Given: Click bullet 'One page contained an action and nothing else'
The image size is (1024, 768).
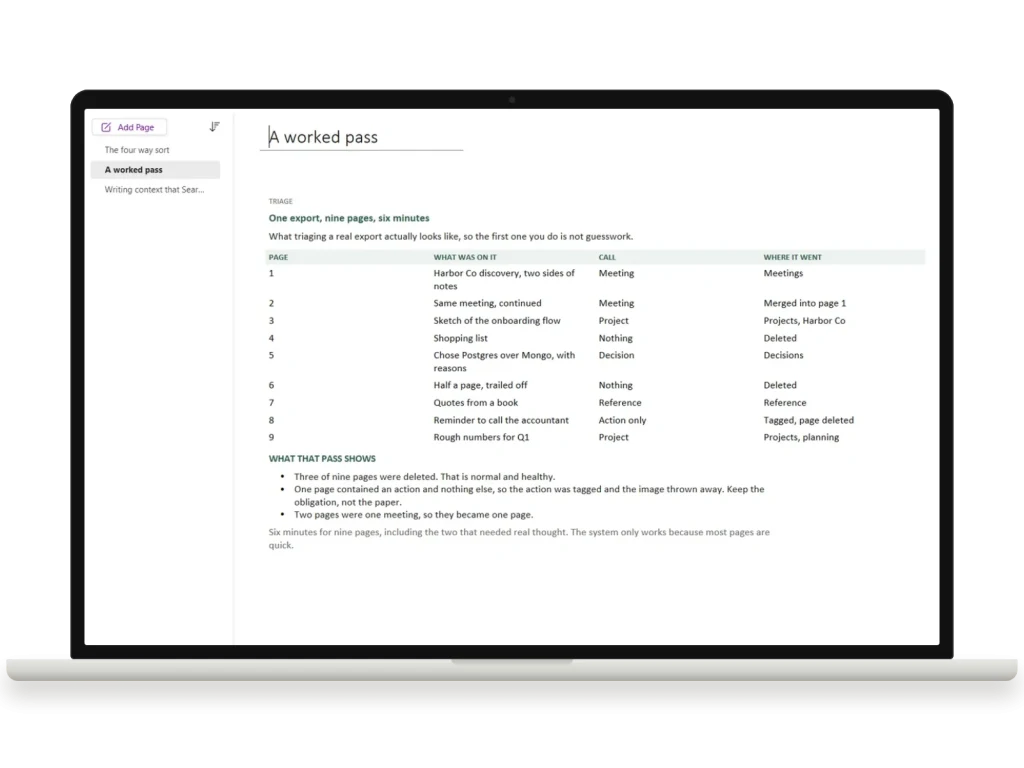Looking at the screenshot, I should click(x=529, y=496).
